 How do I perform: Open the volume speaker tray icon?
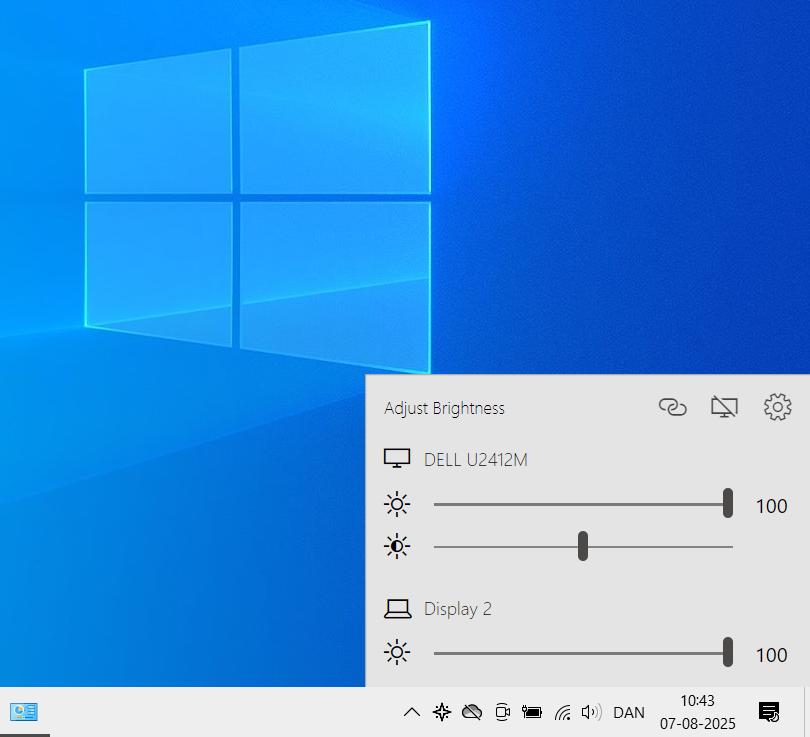click(x=591, y=712)
